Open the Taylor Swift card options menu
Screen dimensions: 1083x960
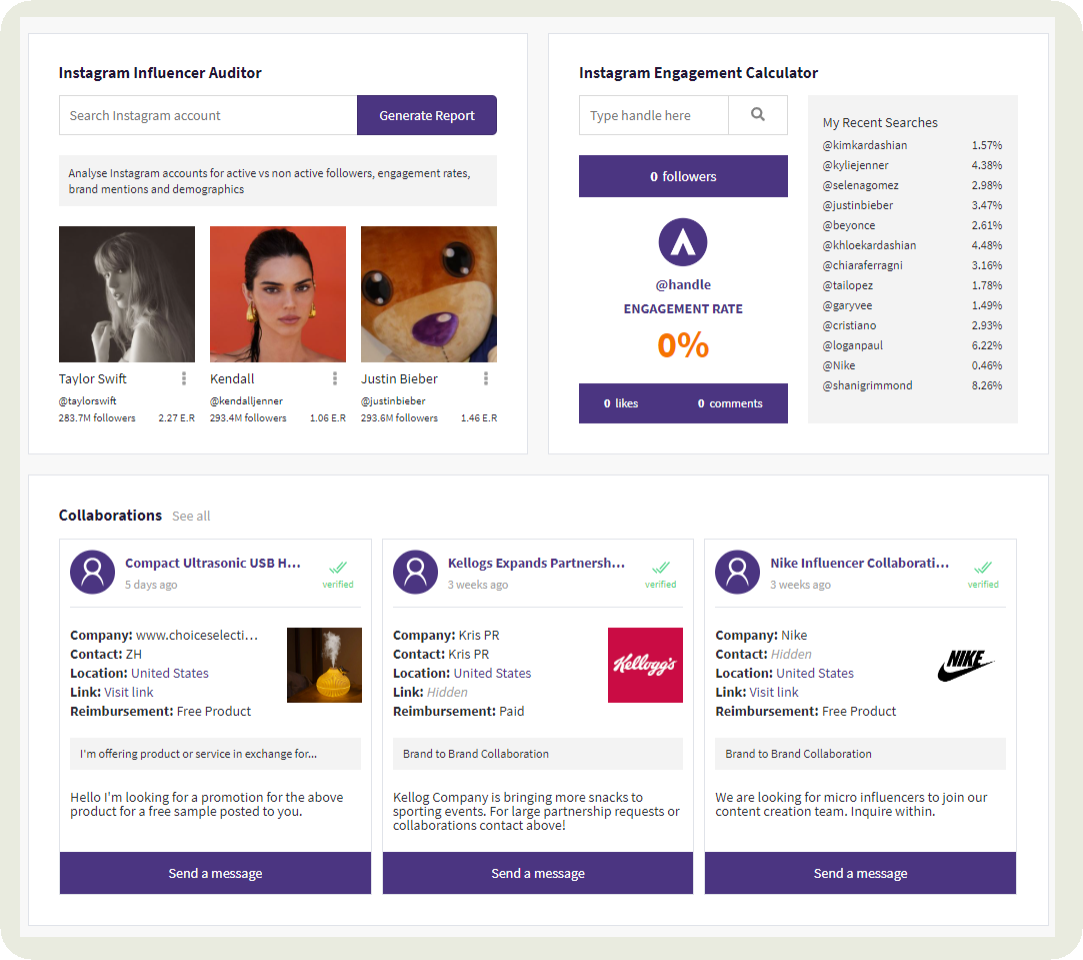click(x=186, y=378)
